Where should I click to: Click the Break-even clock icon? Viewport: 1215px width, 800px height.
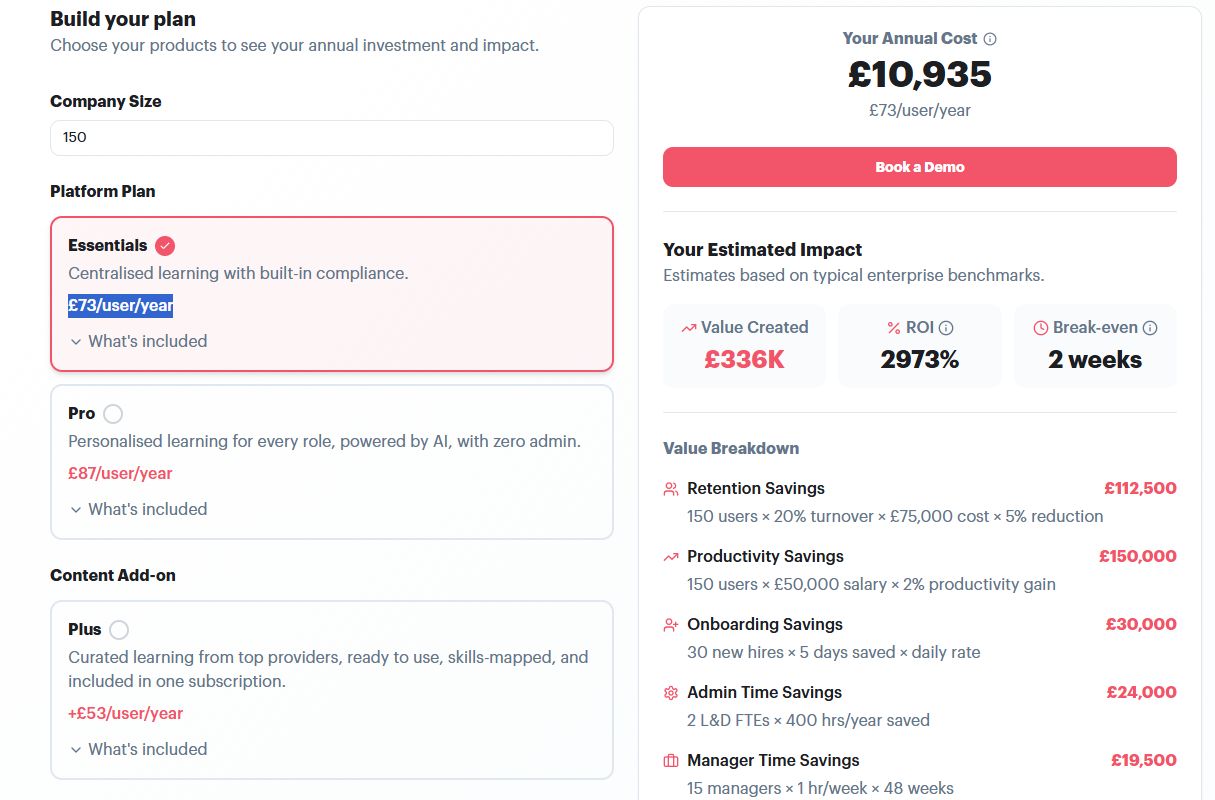1041,327
